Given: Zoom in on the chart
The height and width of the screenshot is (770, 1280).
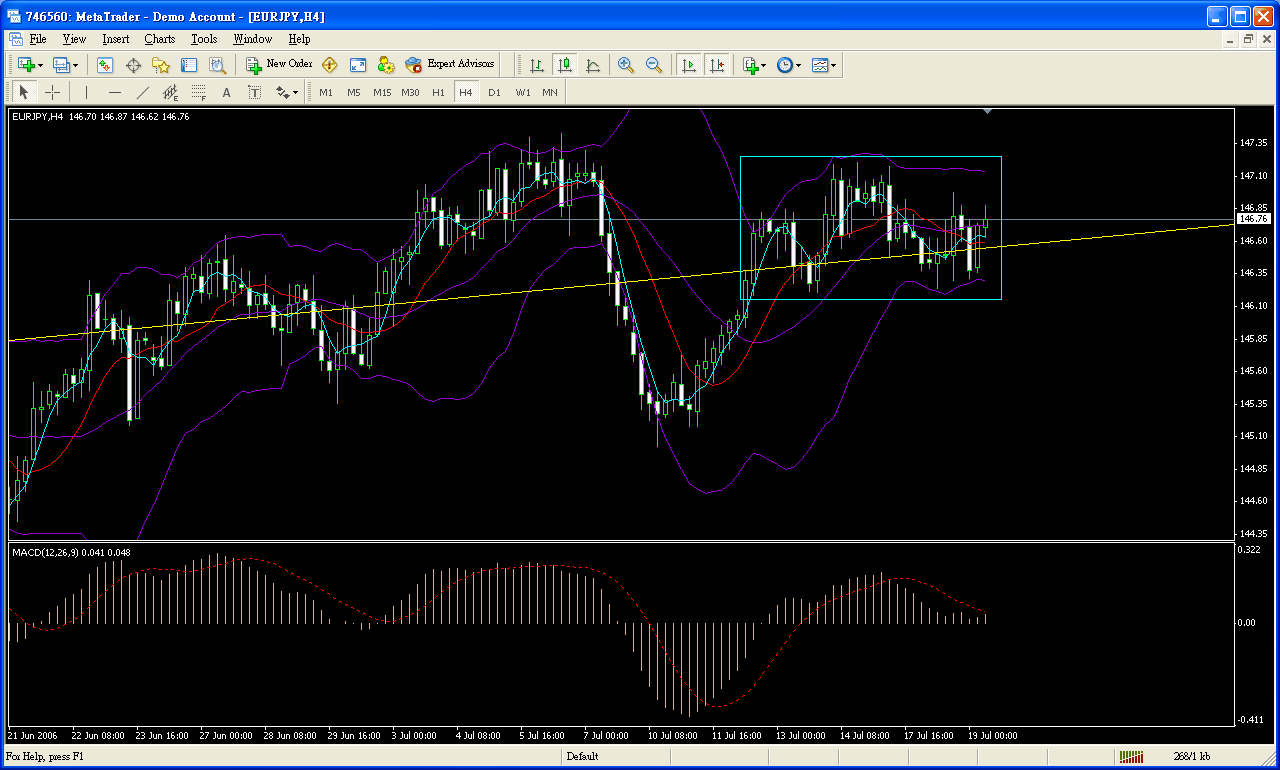Looking at the screenshot, I should (x=626, y=65).
